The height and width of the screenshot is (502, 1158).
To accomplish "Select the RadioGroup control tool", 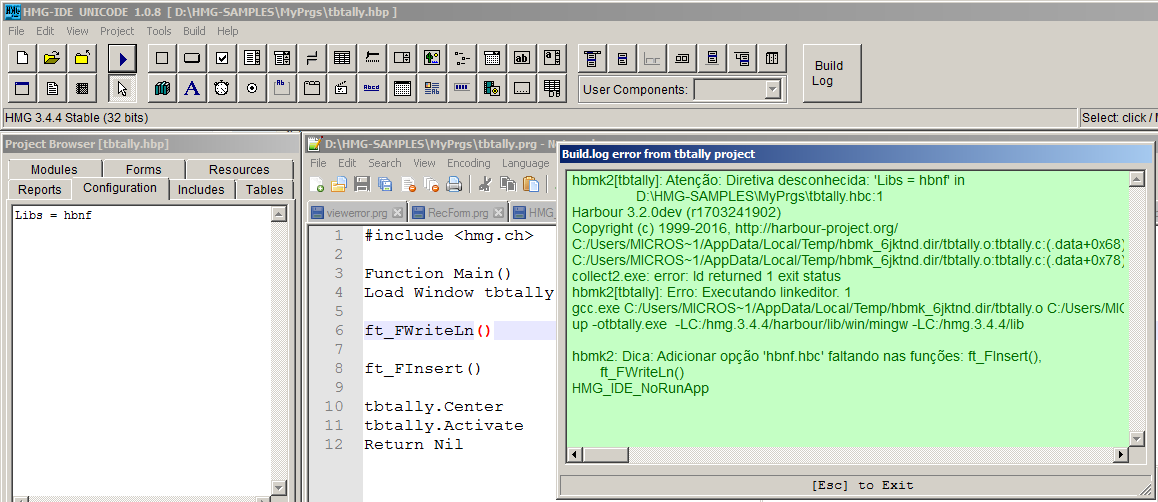I will 252,89.
